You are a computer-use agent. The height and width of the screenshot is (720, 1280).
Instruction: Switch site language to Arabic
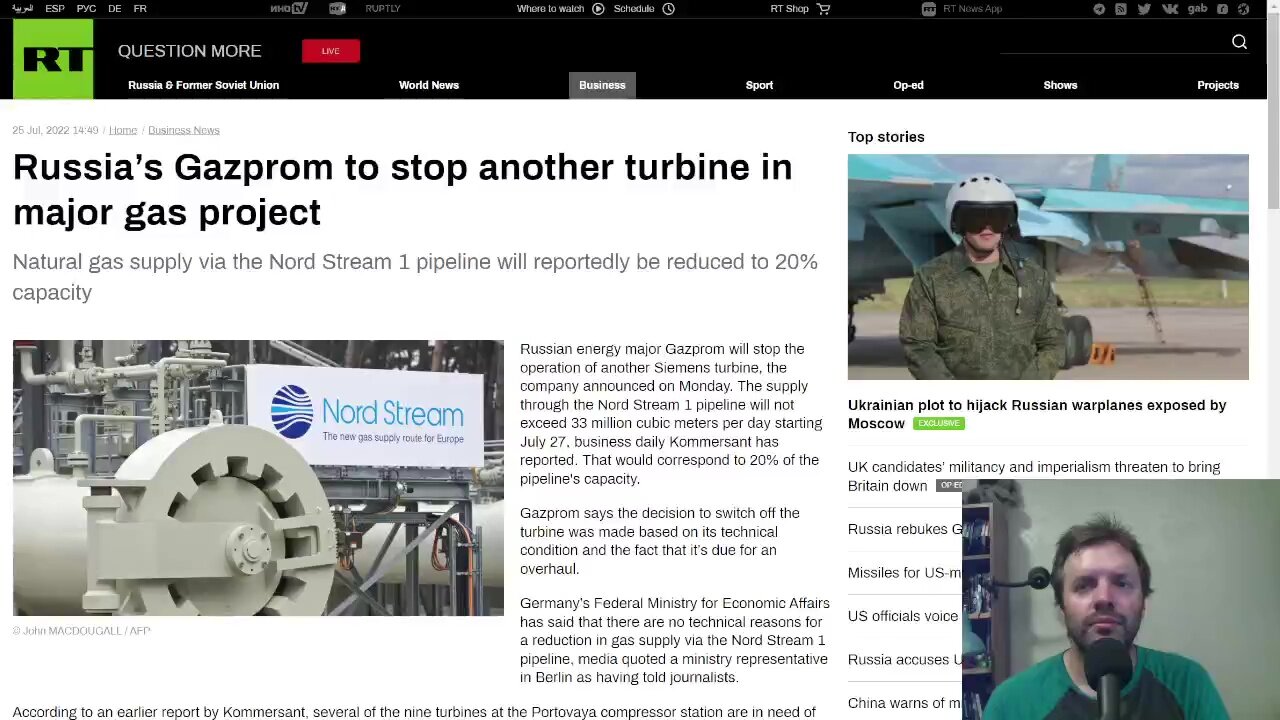coord(22,9)
